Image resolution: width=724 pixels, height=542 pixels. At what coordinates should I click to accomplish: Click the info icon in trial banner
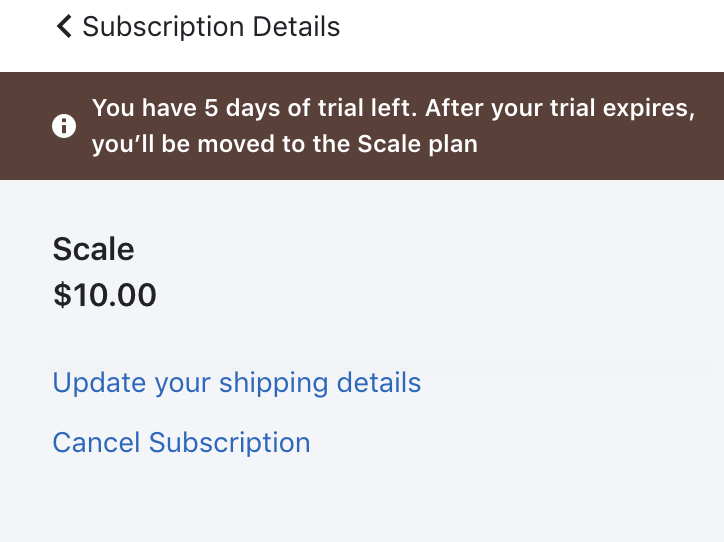(x=64, y=126)
